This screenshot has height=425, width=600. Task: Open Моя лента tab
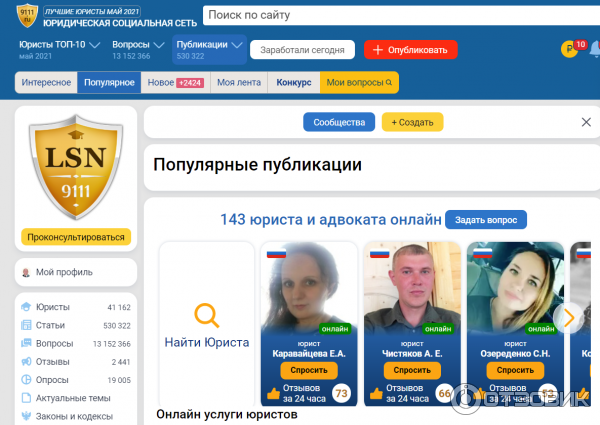tap(239, 82)
